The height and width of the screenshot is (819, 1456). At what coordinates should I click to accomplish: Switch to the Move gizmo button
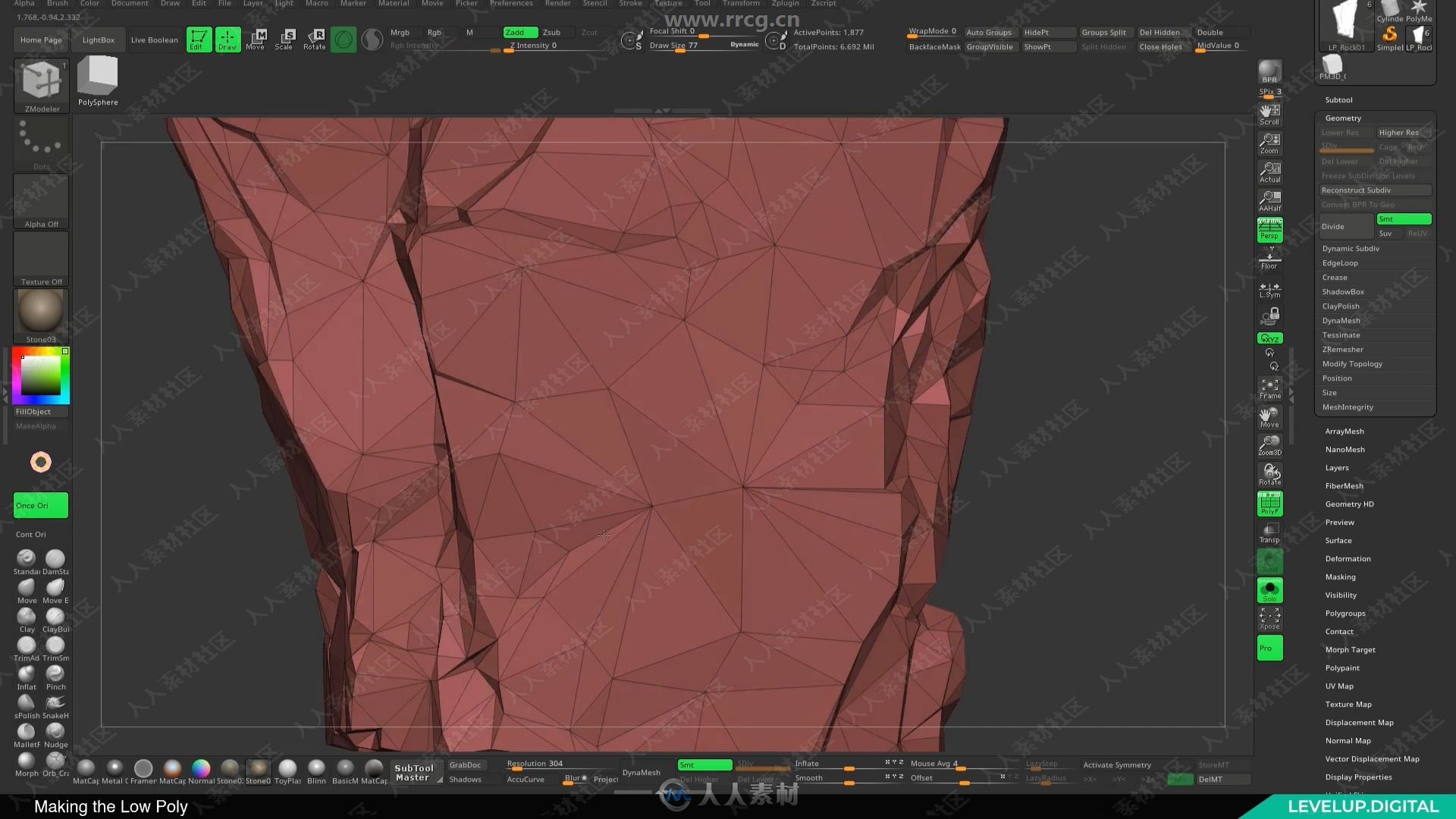tap(256, 39)
